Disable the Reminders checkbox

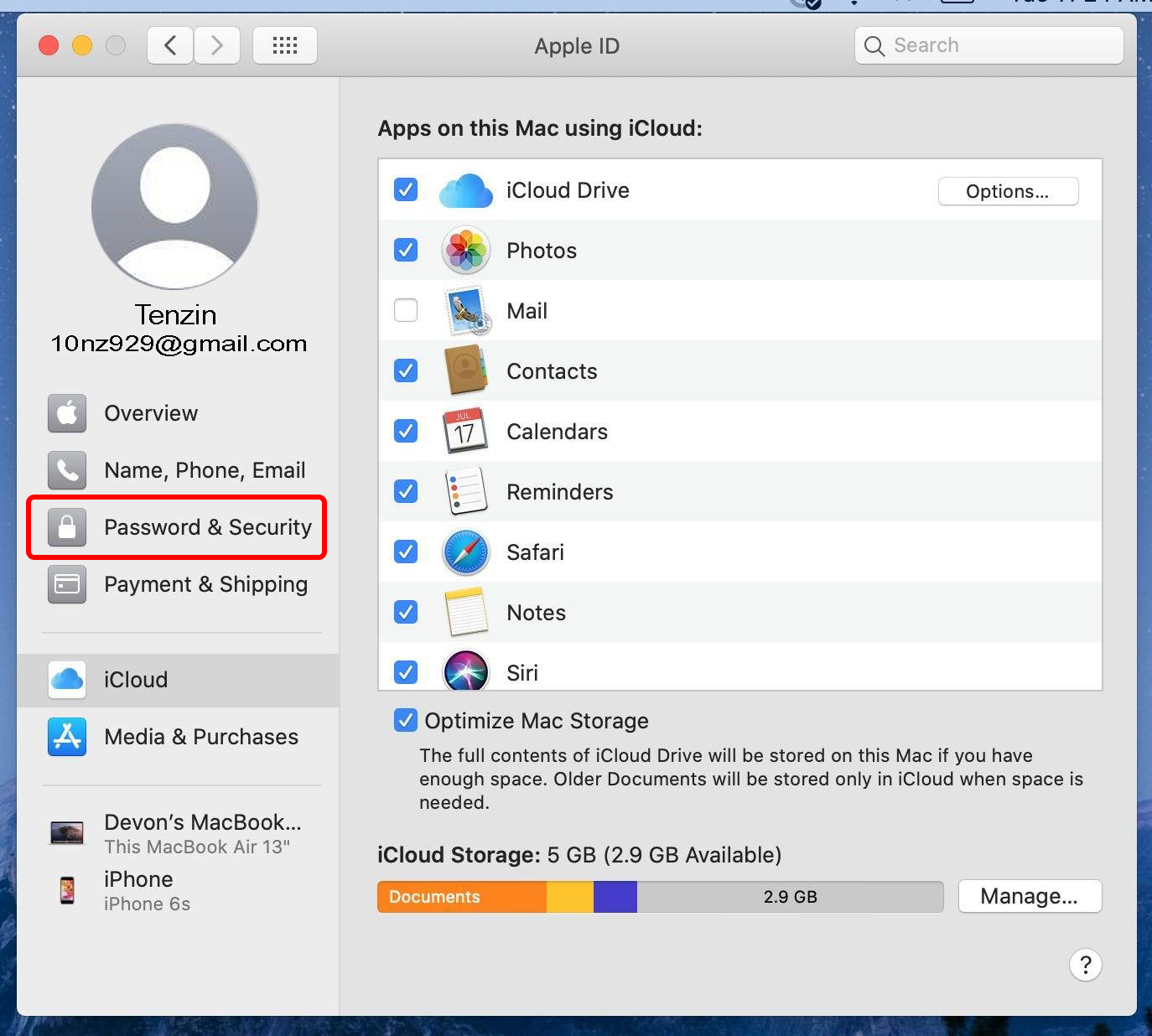click(406, 491)
